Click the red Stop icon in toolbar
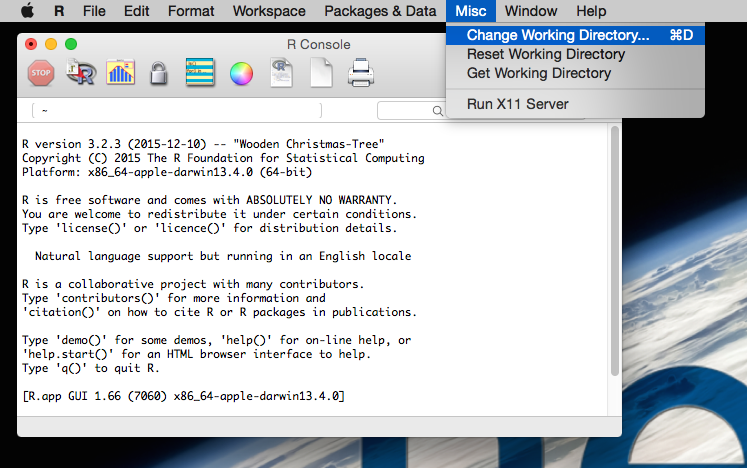Screen dimensions: 747x468 pos(40,73)
